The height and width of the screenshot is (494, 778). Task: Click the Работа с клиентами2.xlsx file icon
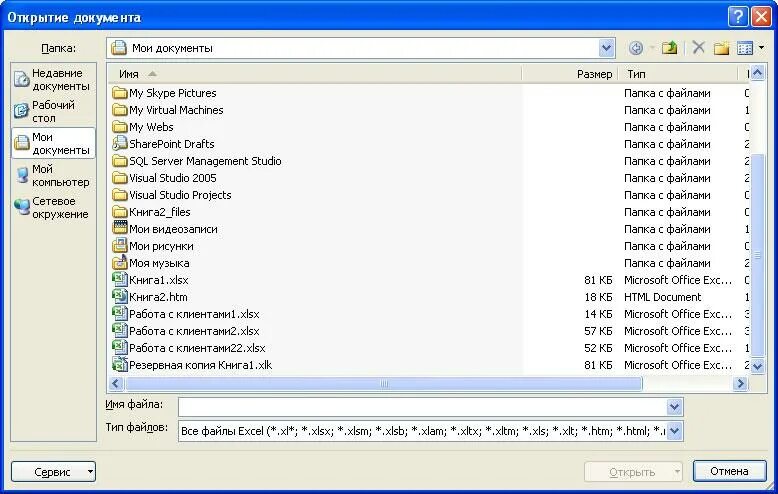click(x=120, y=330)
